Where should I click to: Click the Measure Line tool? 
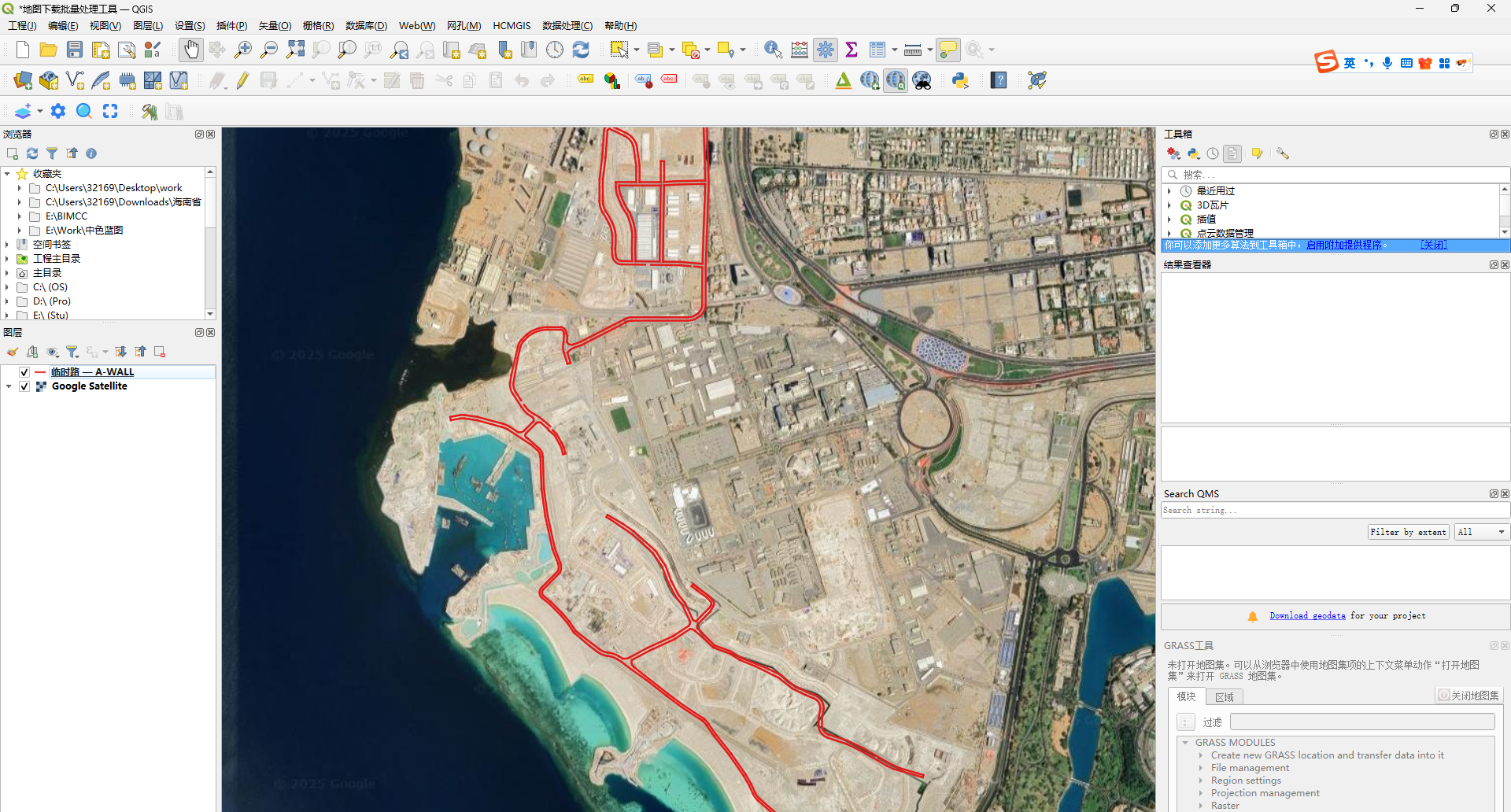[x=913, y=50]
